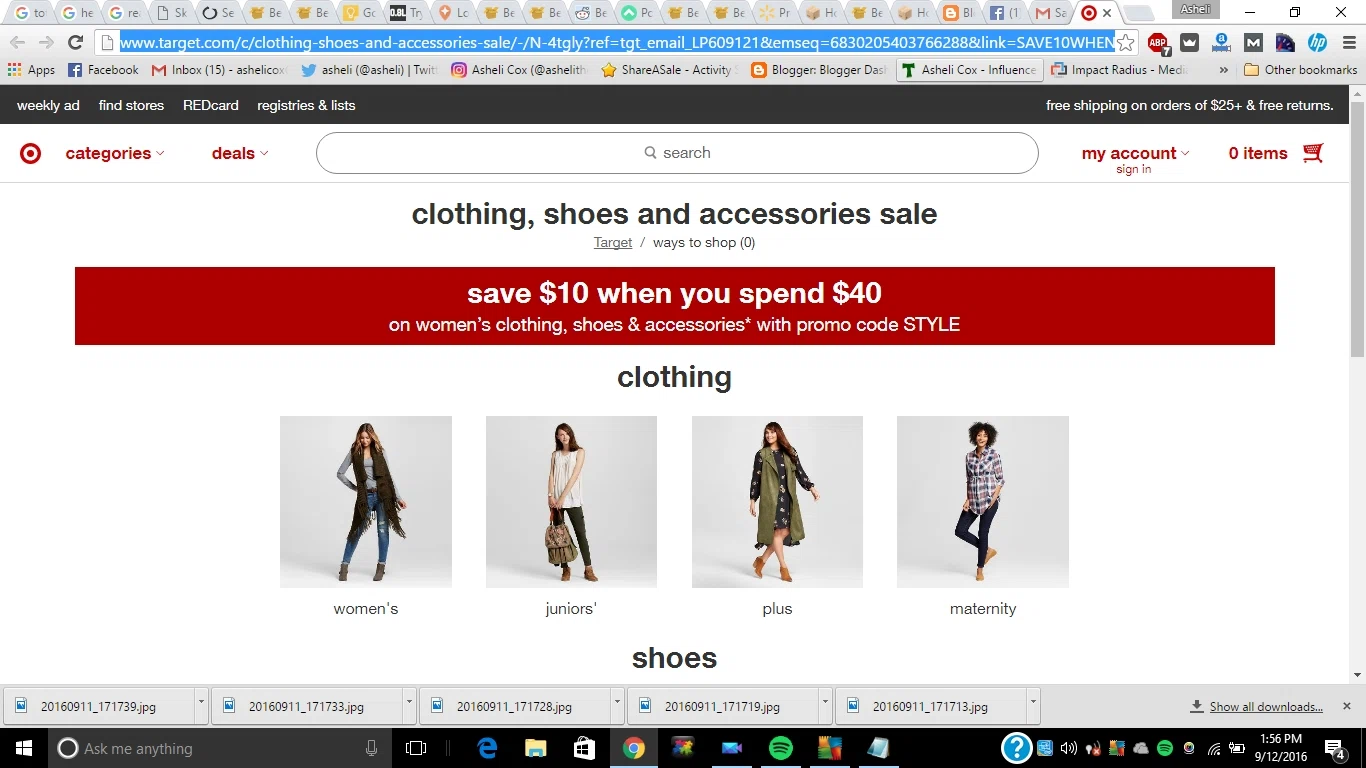Expand the my account menu
The width and height of the screenshot is (1366, 768).
(x=1135, y=153)
